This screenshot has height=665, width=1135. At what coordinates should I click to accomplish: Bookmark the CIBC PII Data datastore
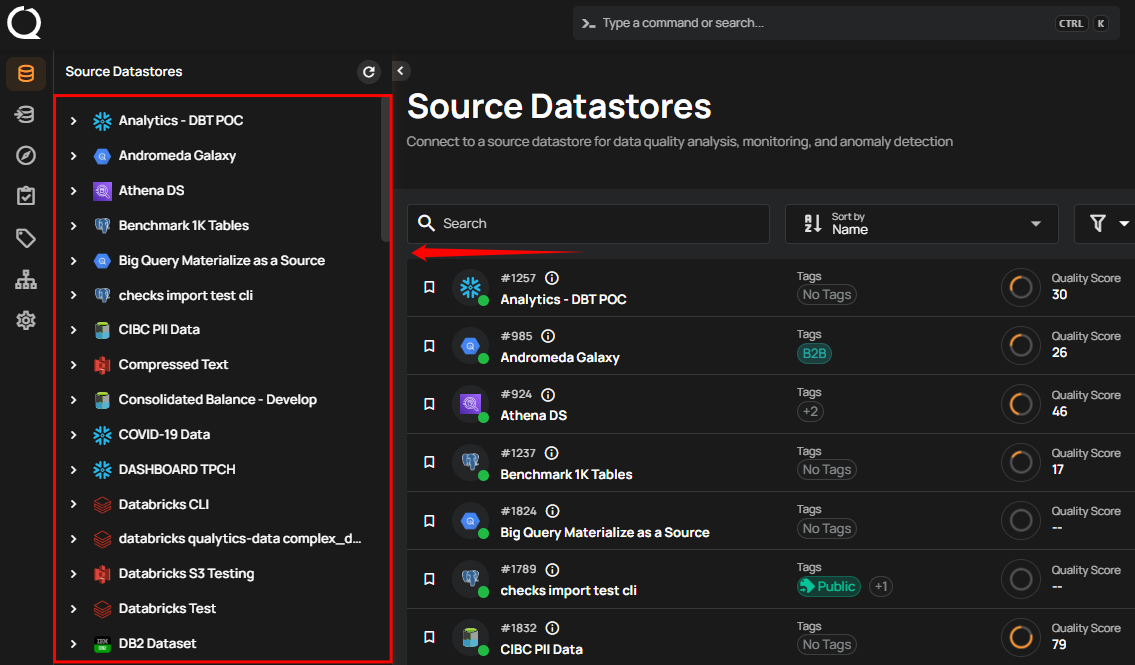(x=429, y=637)
